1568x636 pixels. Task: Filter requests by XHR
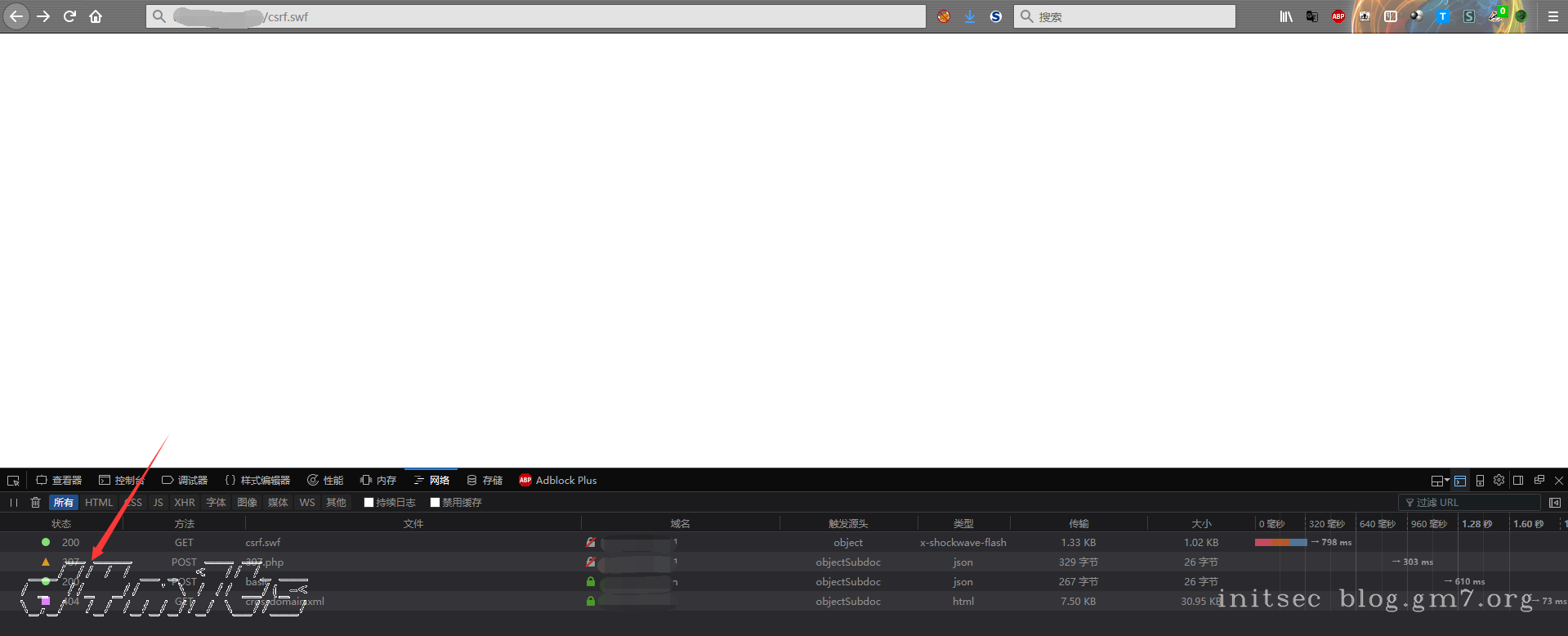[x=185, y=503]
